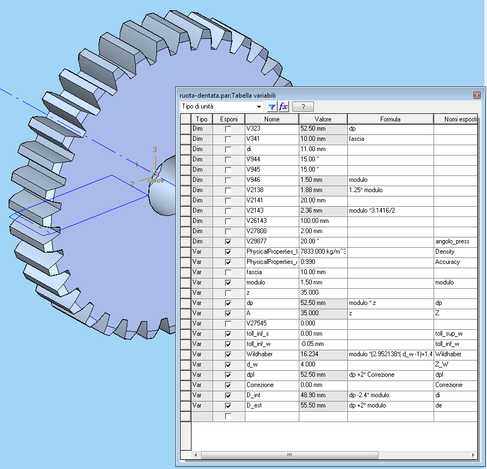The width and height of the screenshot is (487, 469).
Task: Uncheck Esponi for V28877 row
Action: coord(228,241)
